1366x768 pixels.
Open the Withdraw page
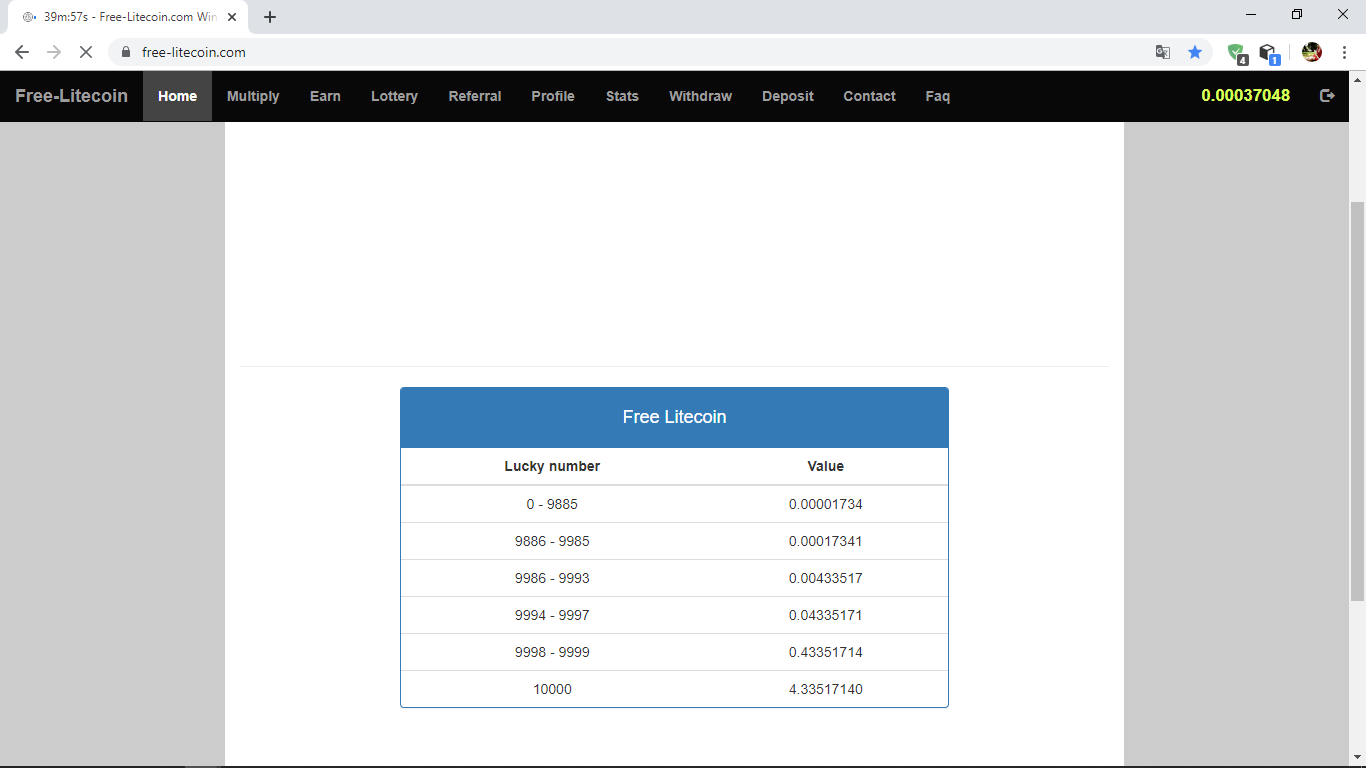coord(700,96)
